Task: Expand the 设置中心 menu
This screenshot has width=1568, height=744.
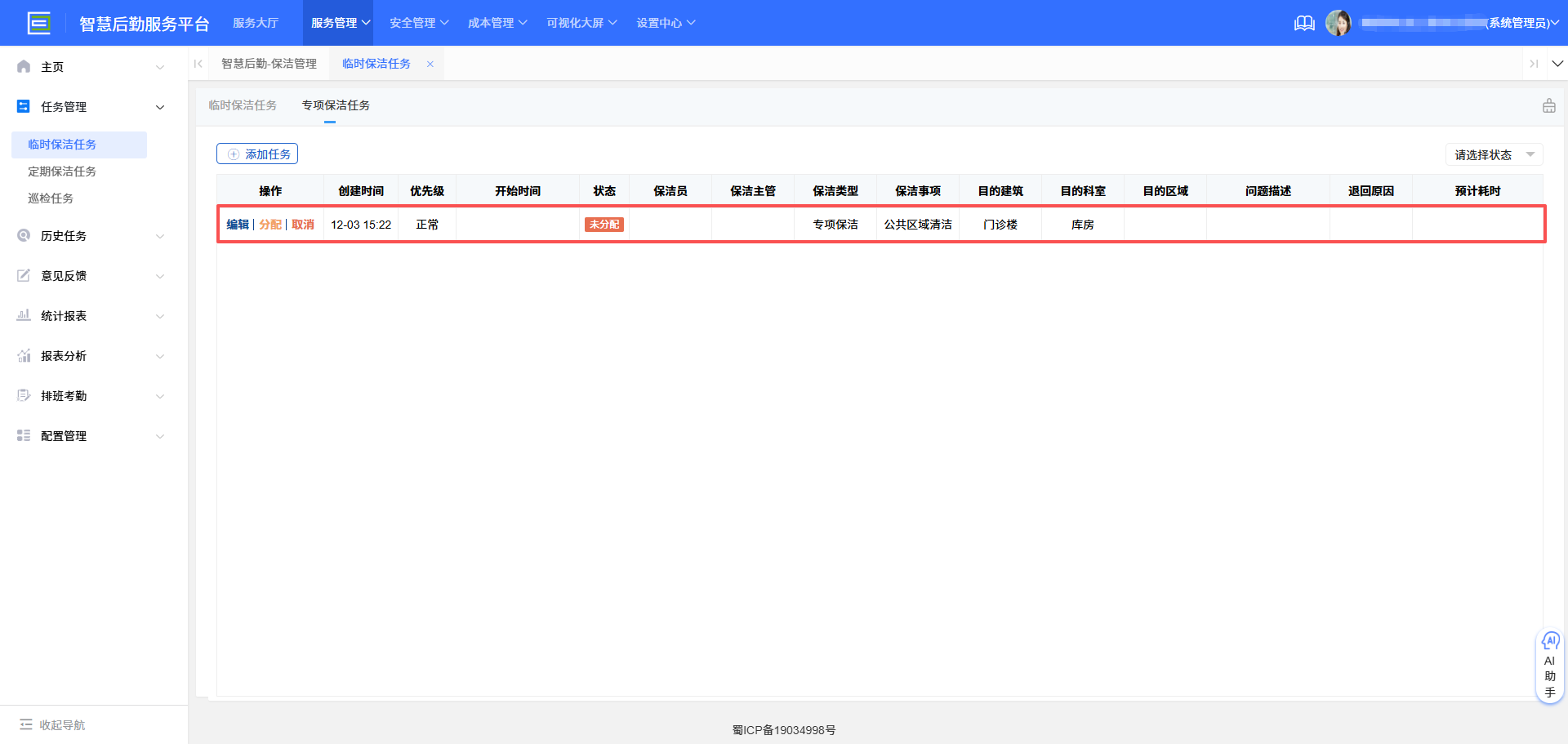Action: click(666, 22)
